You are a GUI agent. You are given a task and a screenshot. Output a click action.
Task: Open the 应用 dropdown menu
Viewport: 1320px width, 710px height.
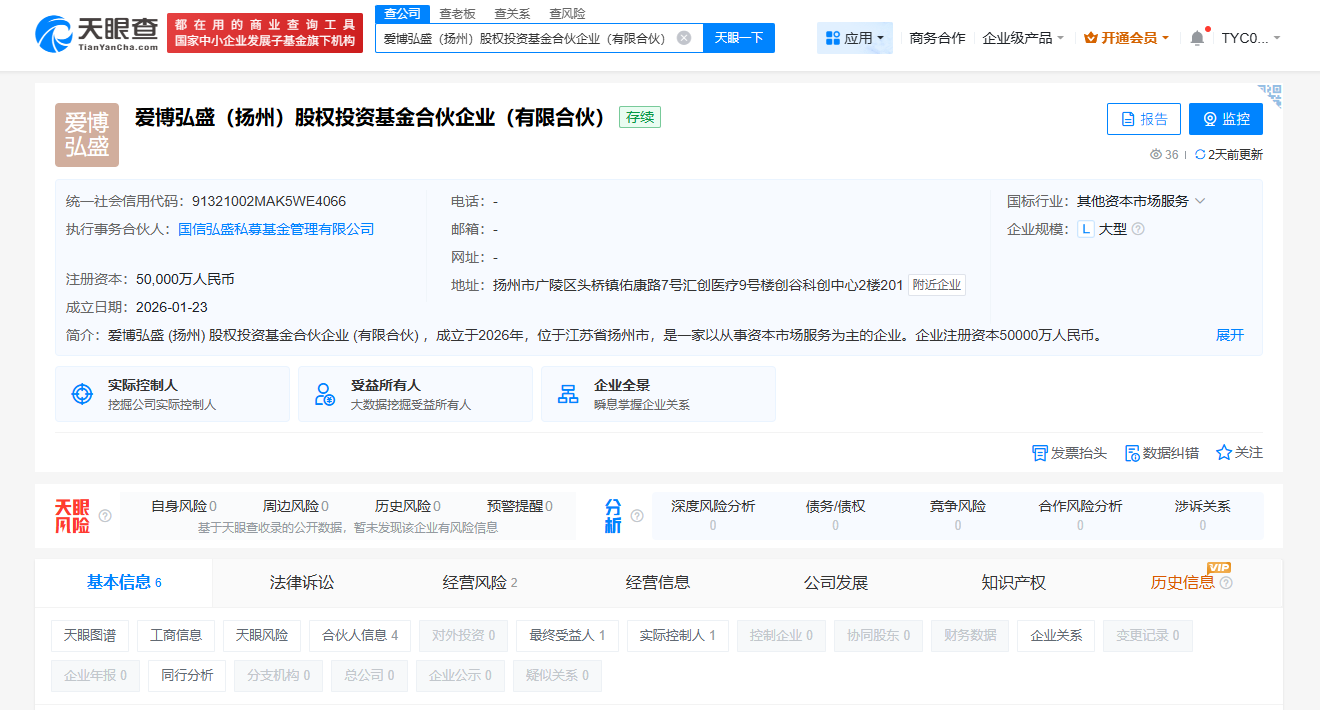point(855,38)
